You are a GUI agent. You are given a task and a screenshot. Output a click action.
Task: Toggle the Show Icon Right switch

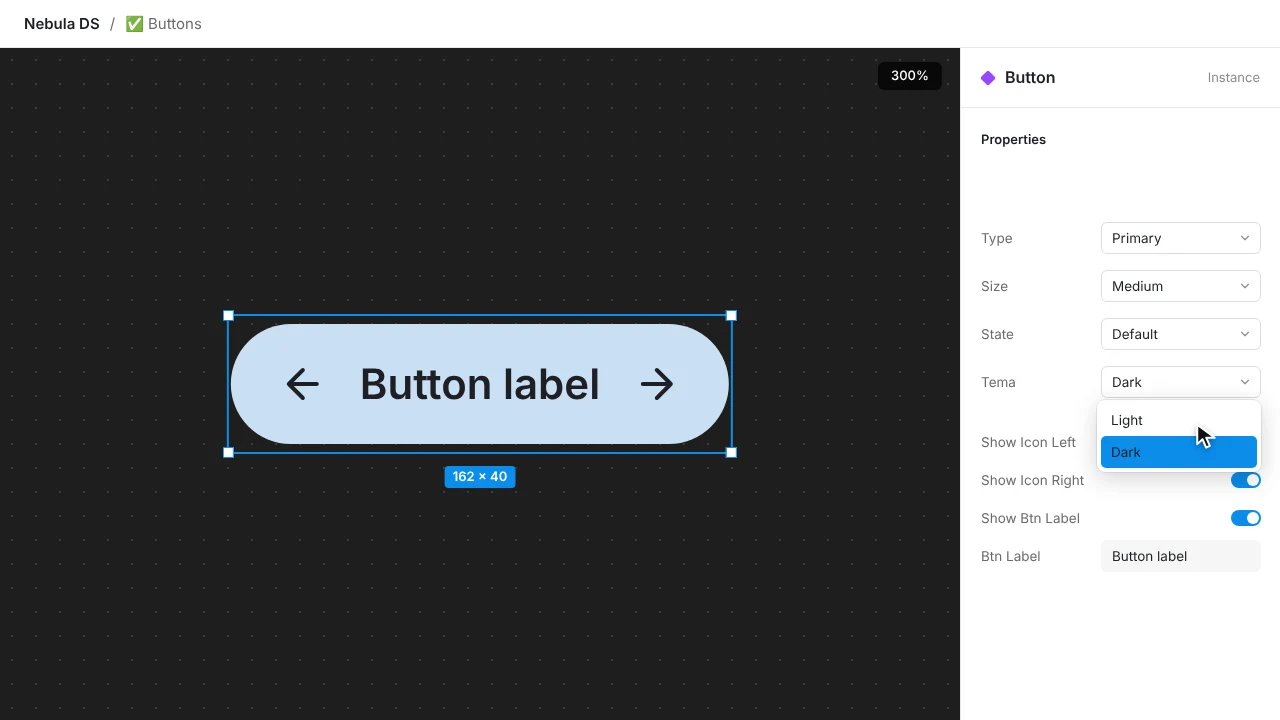[1246, 480]
